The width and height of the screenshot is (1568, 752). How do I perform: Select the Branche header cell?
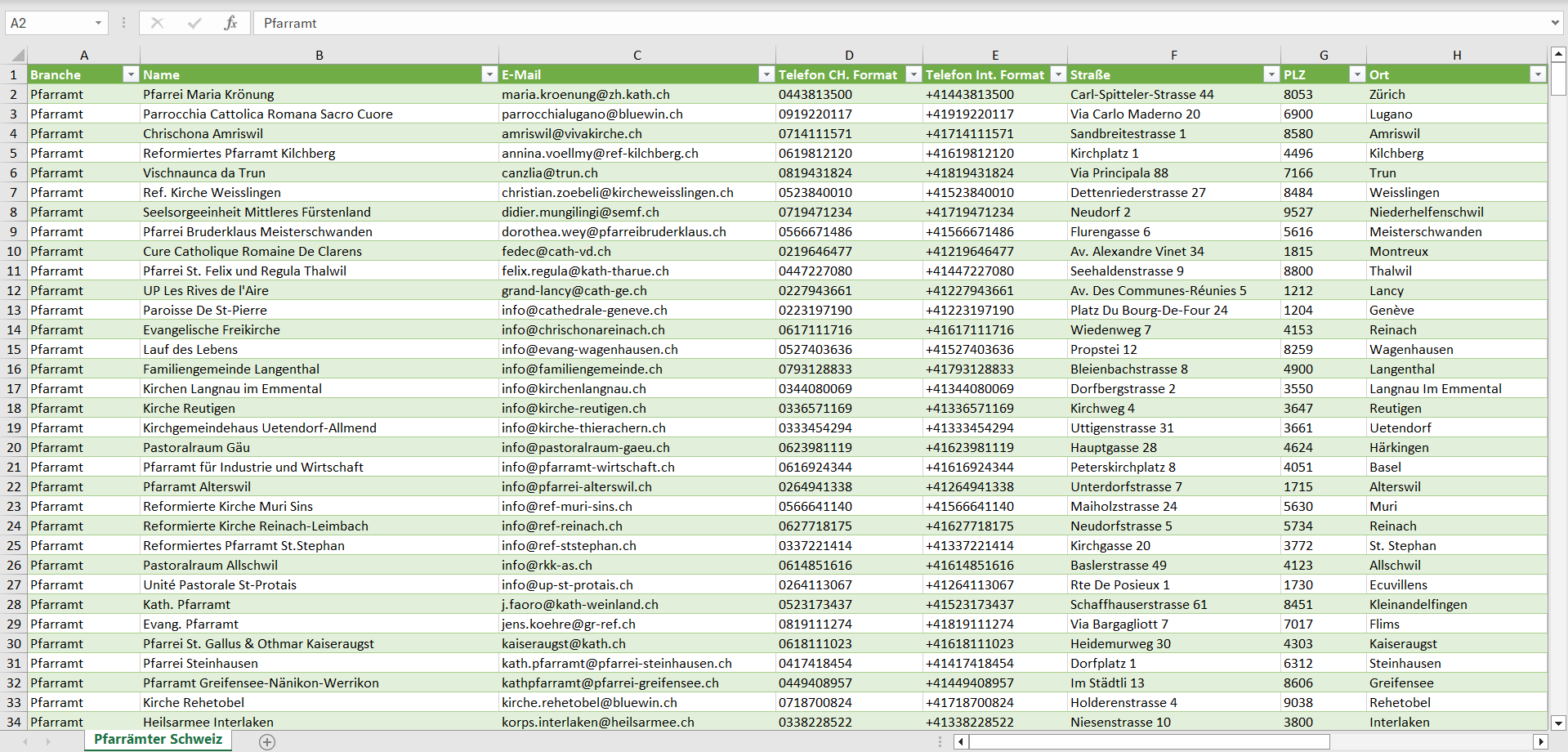[x=83, y=74]
